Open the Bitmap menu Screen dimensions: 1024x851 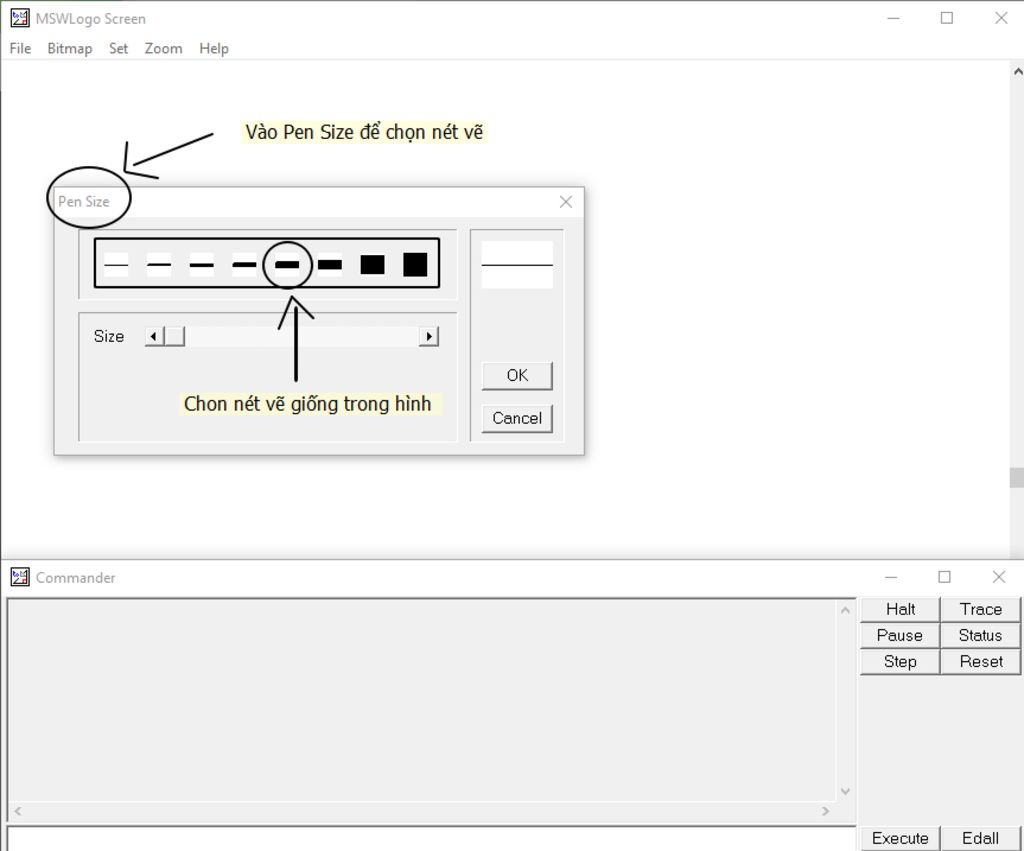coord(69,48)
